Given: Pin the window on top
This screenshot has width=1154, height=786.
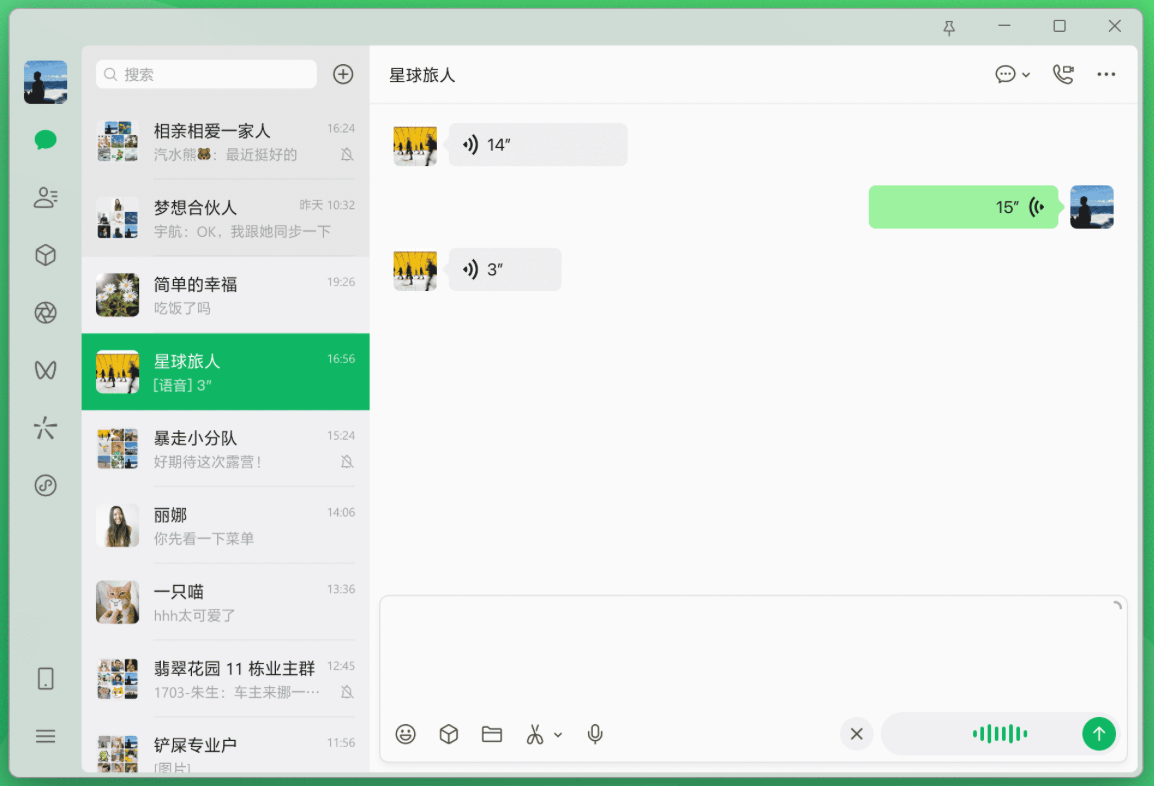Looking at the screenshot, I should click(949, 27).
